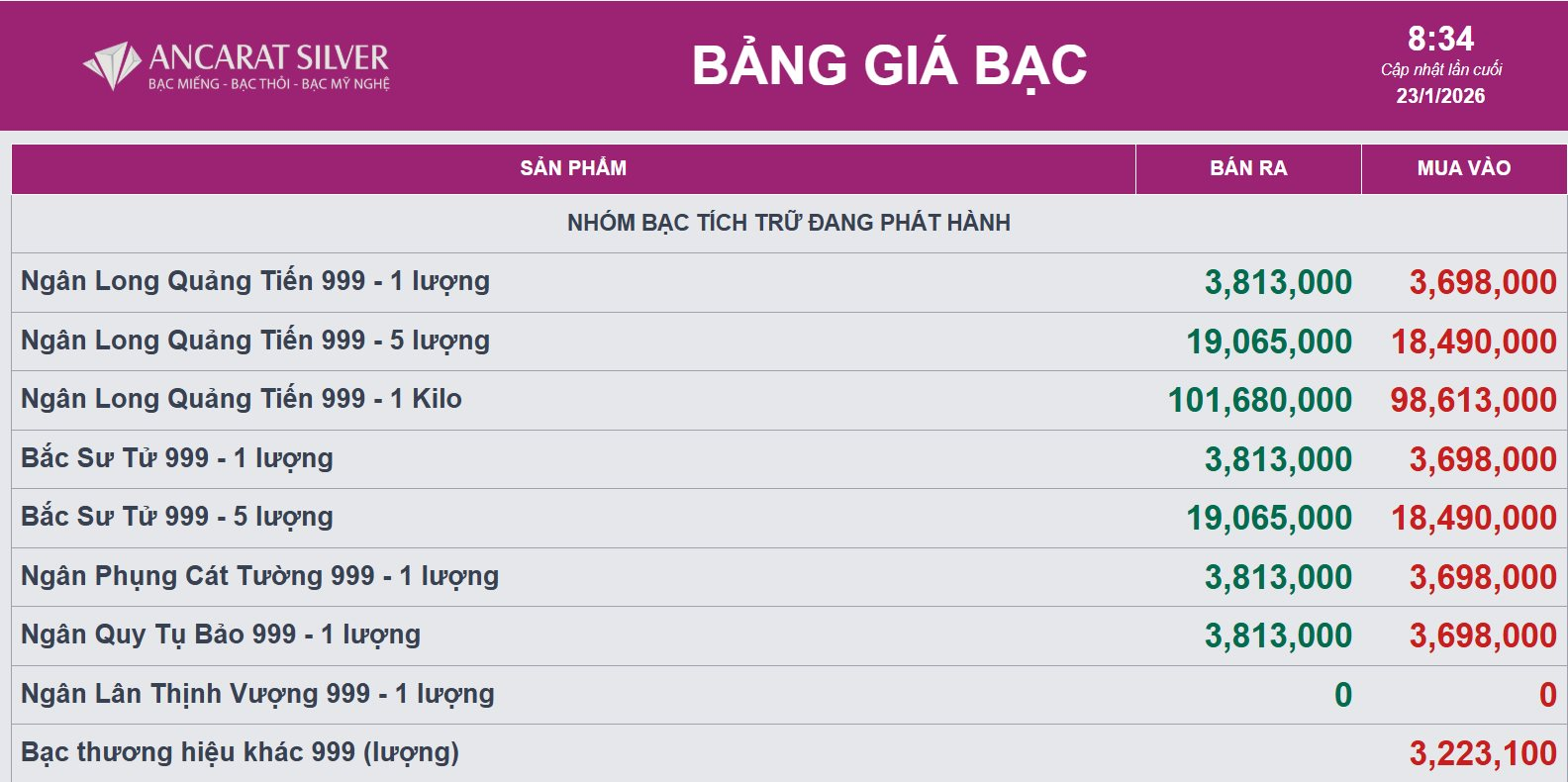Open the "Ngân Long Quảng Tiến 999 - 1 lượng" product name

pyautogui.click(x=255, y=281)
